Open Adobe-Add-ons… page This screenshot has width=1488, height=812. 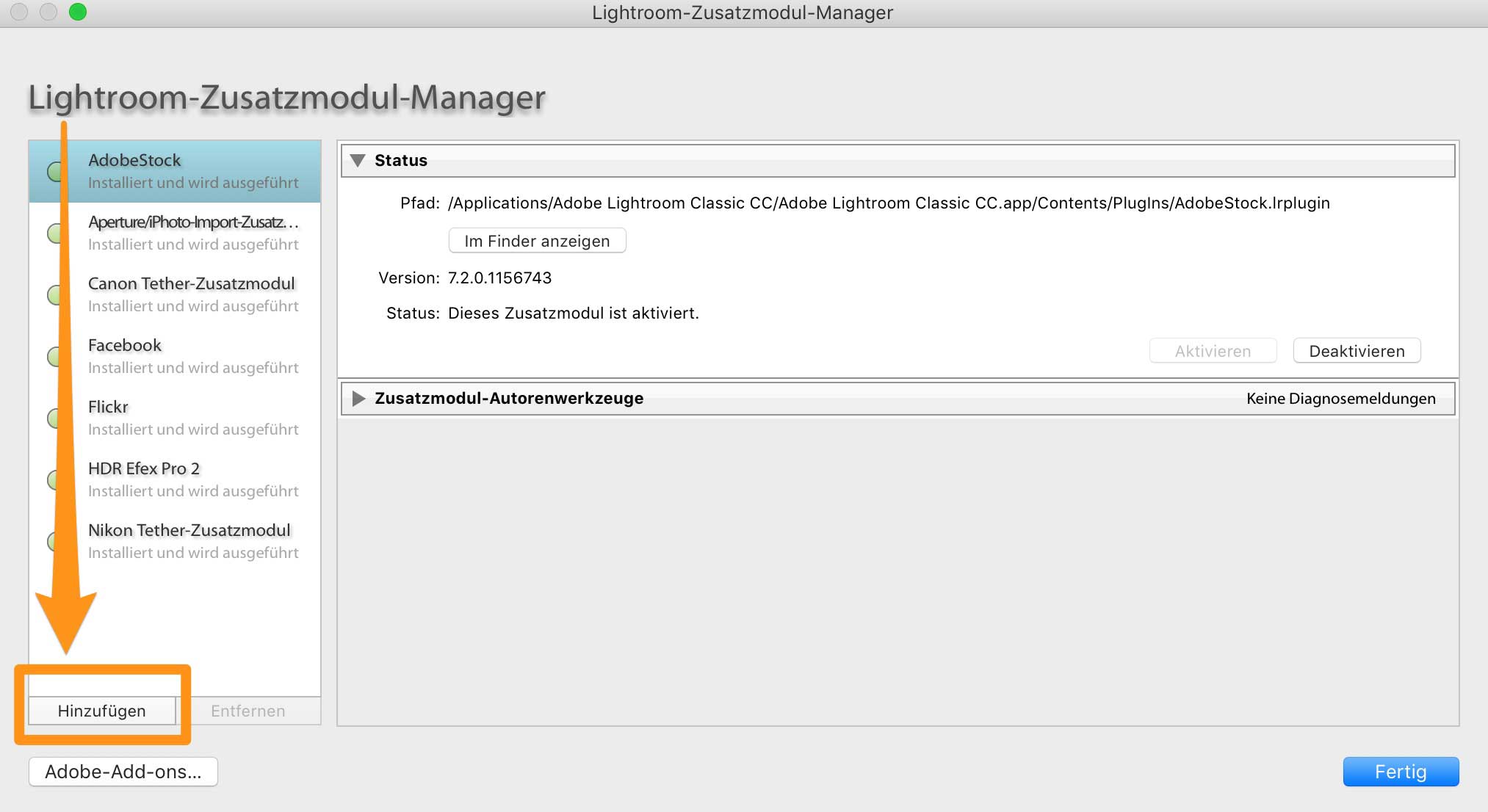123,772
